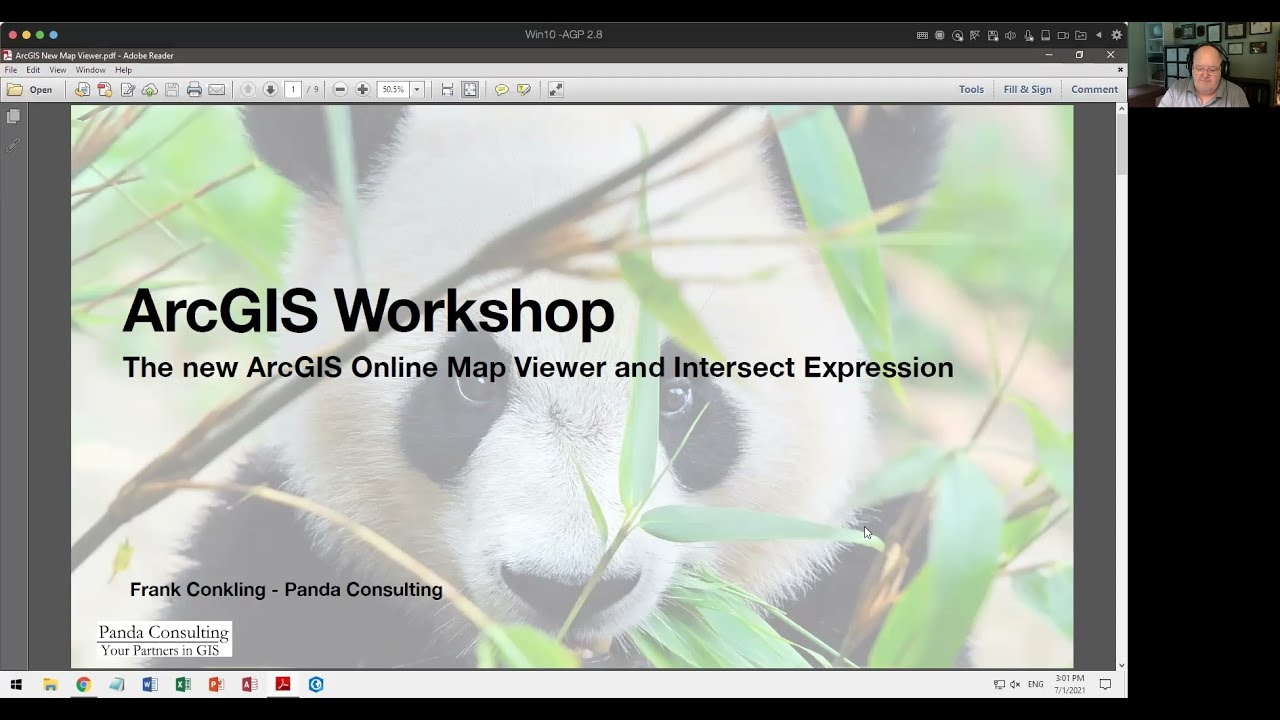1280x720 pixels.
Task: Open the Window menu
Action: 90,70
